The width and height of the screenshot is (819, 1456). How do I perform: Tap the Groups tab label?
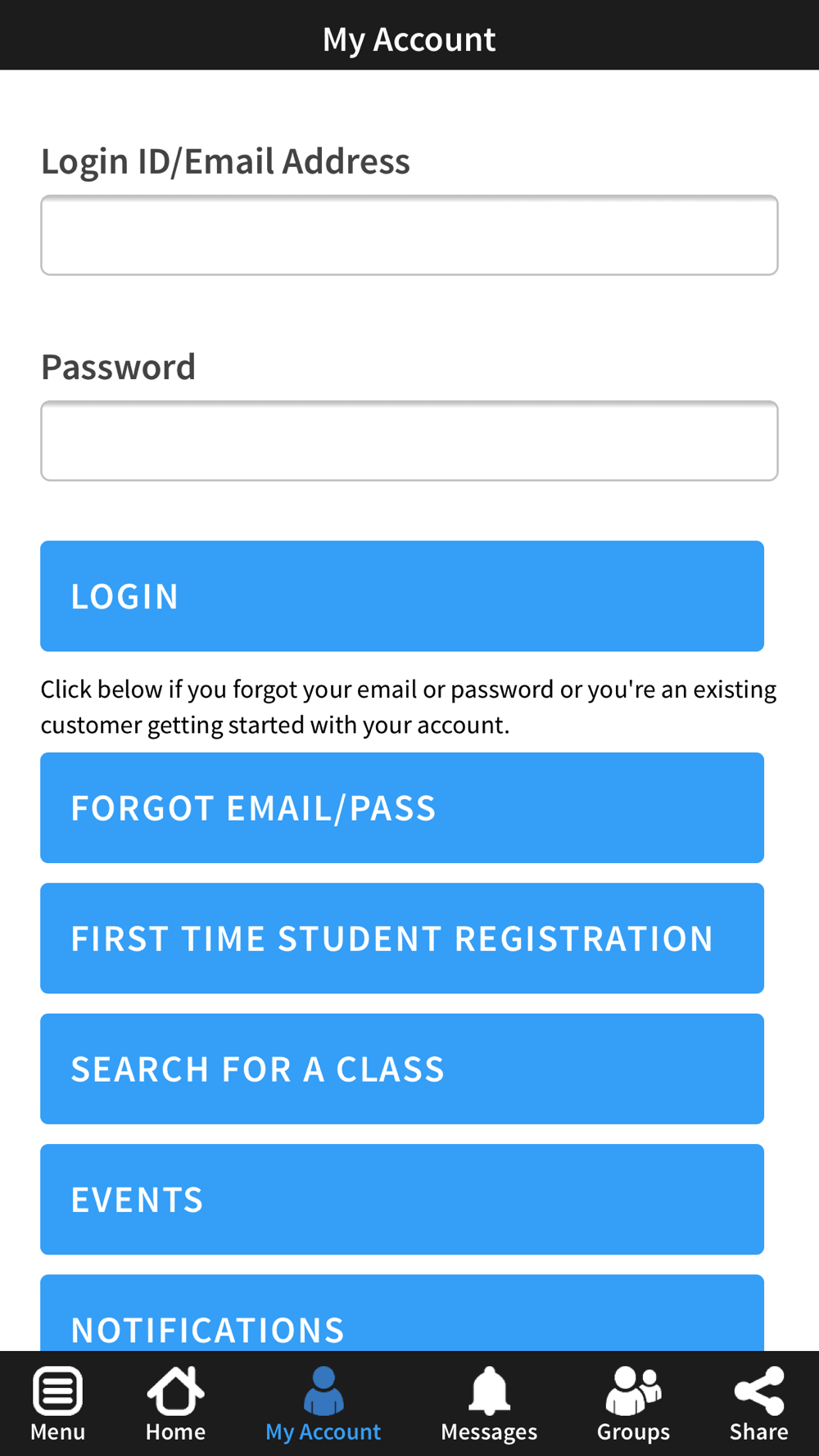tap(633, 1432)
